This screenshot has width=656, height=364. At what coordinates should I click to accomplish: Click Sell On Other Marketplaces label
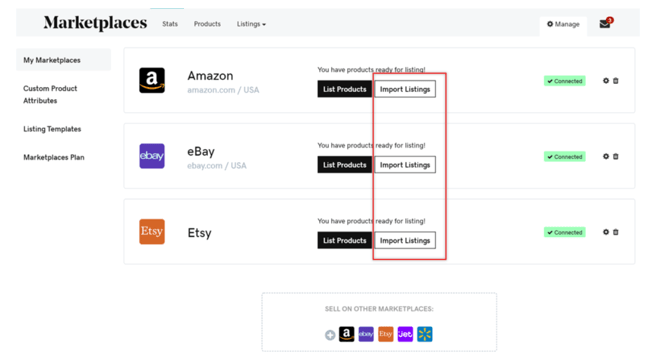[x=379, y=309]
